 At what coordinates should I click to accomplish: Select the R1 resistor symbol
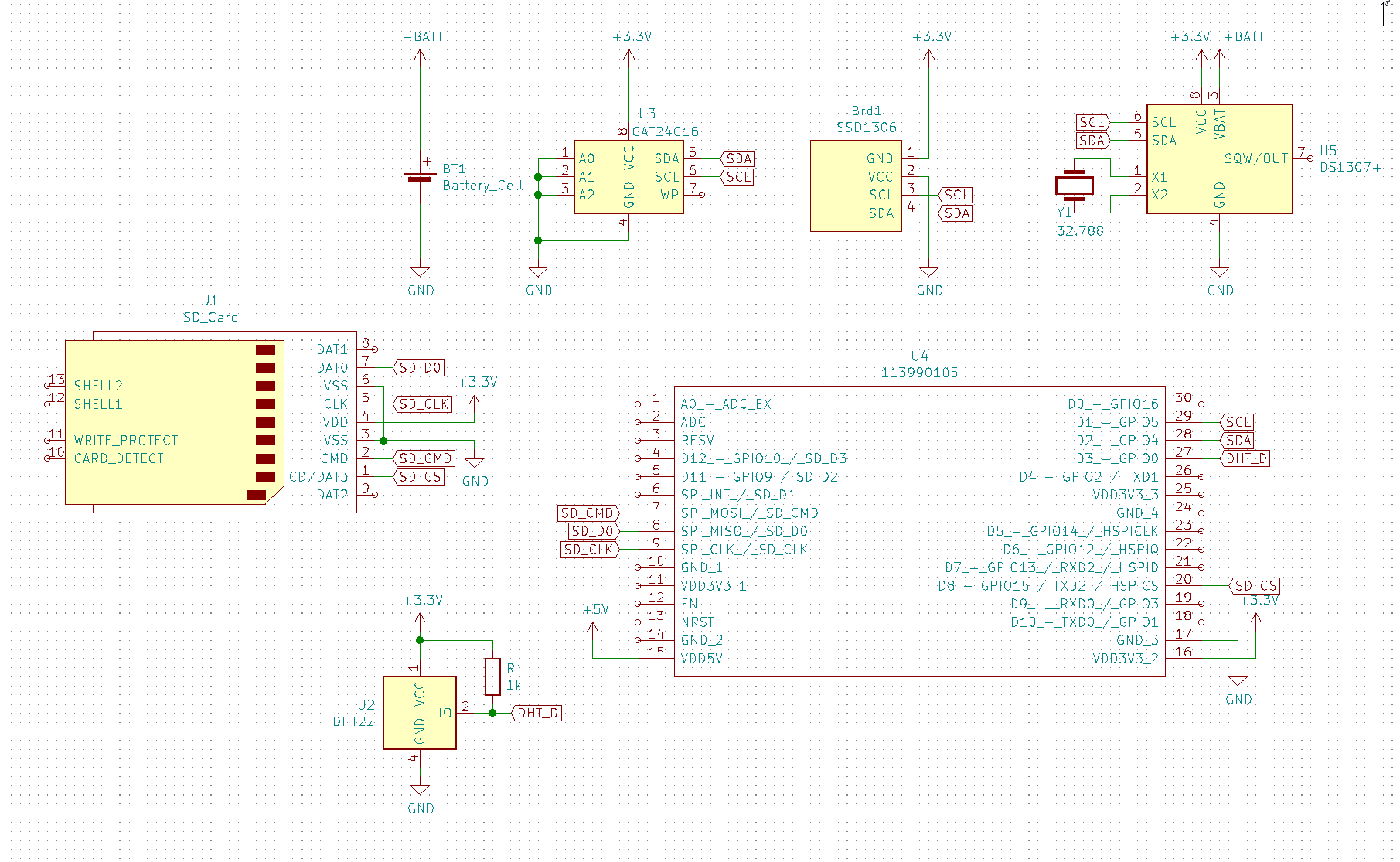(492, 676)
